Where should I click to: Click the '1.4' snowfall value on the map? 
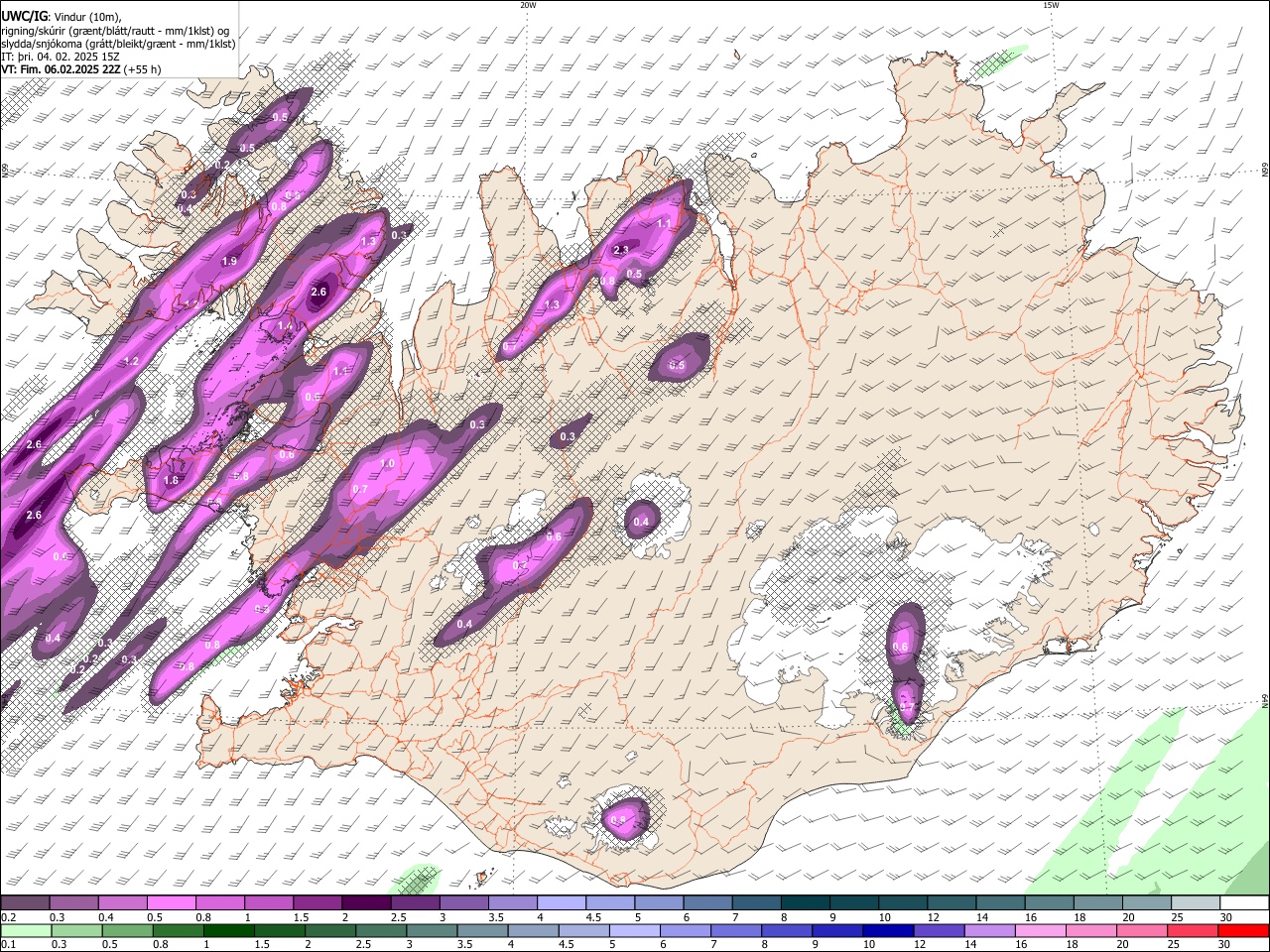click(285, 326)
